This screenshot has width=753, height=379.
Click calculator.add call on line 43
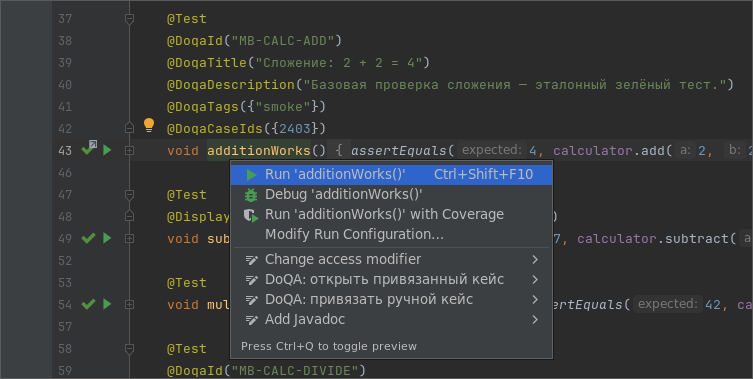coord(608,150)
